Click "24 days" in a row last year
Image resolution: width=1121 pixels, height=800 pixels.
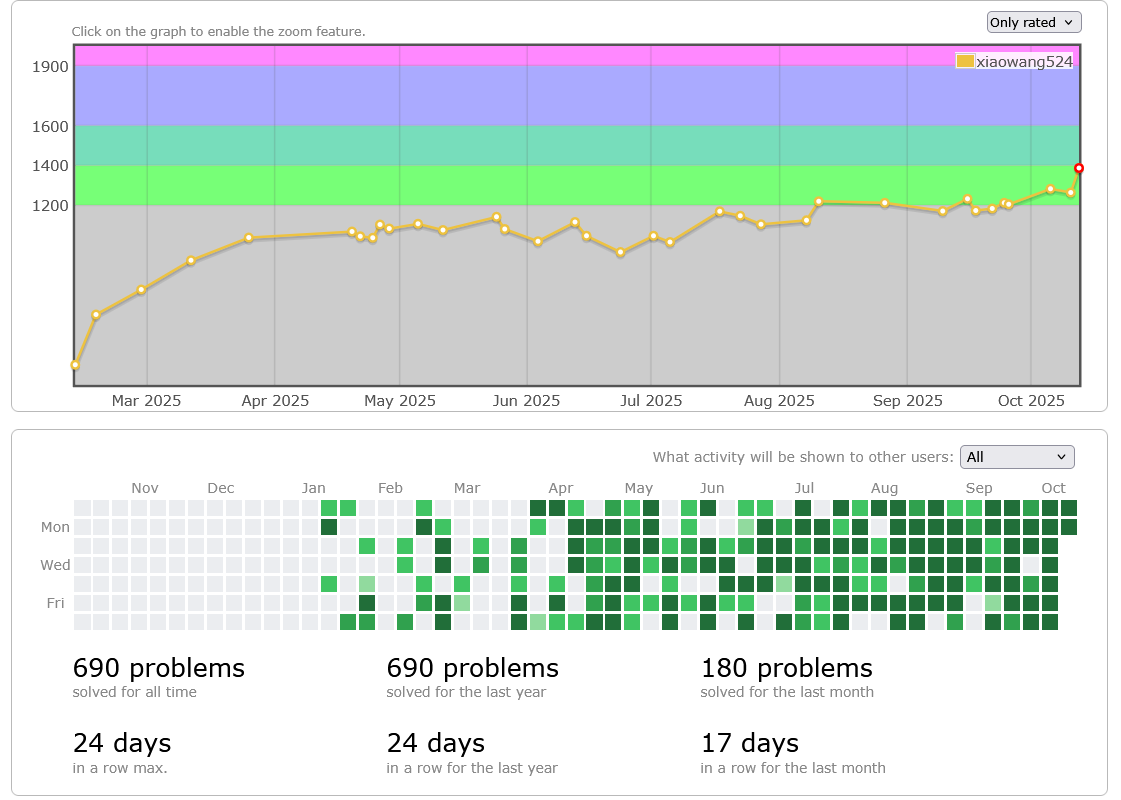click(x=436, y=744)
